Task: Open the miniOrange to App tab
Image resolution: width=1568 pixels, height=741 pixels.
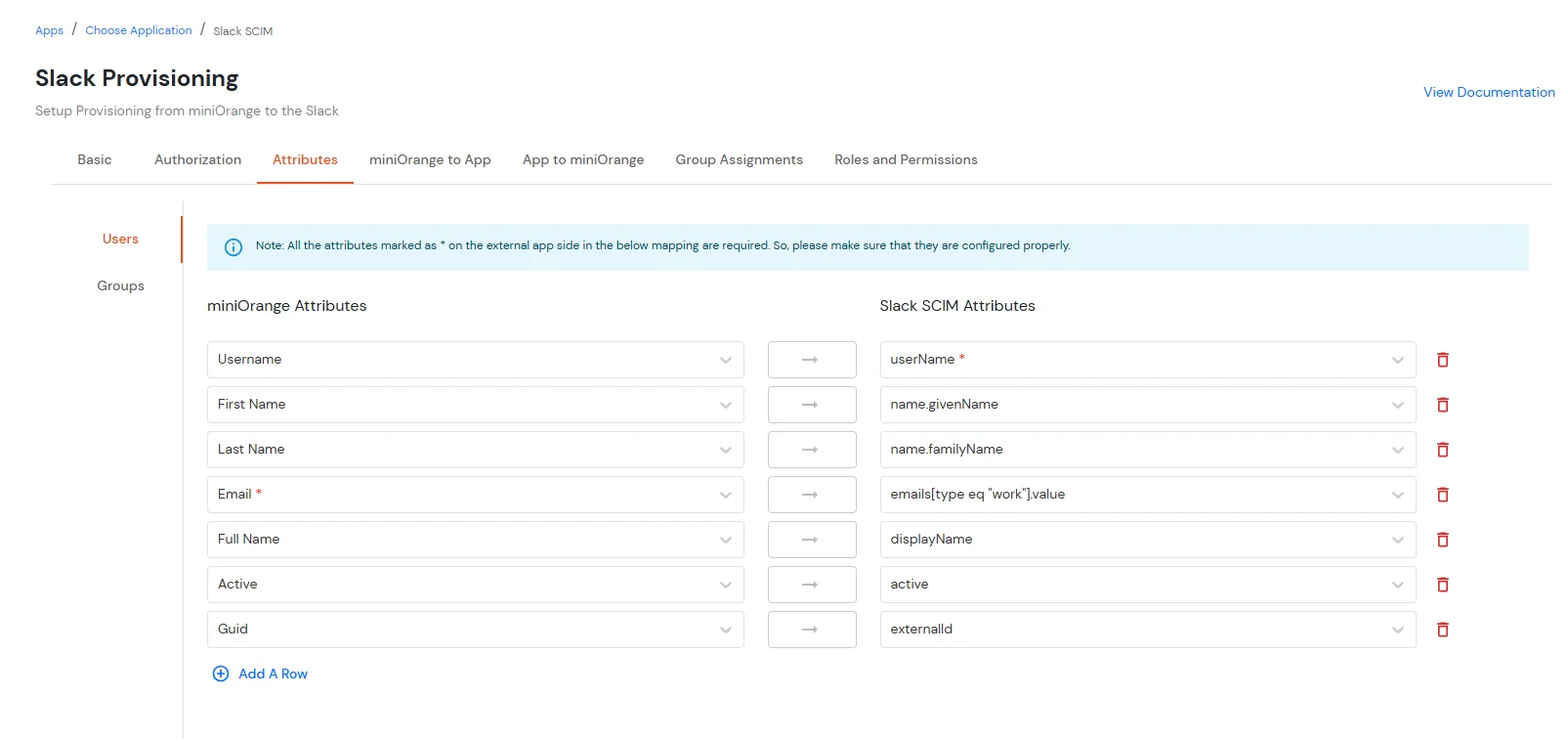Action: tap(430, 159)
